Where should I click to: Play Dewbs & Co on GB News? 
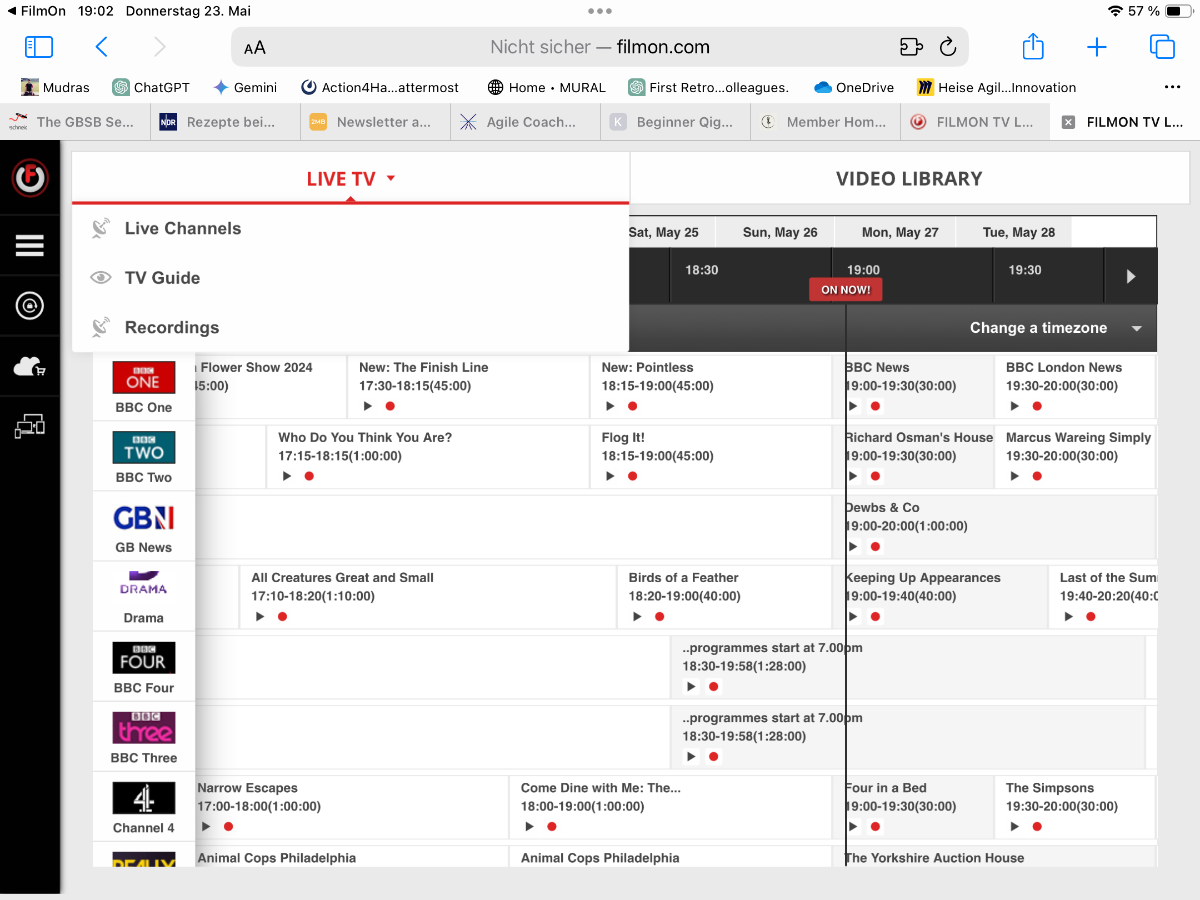(x=853, y=546)
